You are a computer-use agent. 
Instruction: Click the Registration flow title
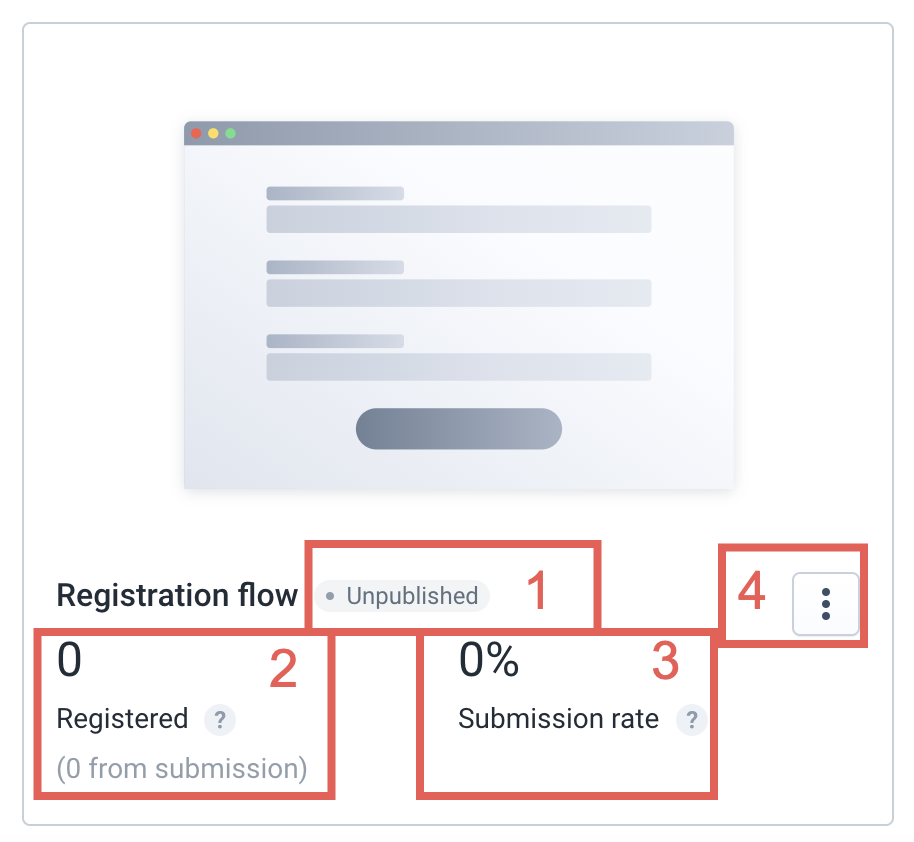pyautogui.click(x=177, y=595)
